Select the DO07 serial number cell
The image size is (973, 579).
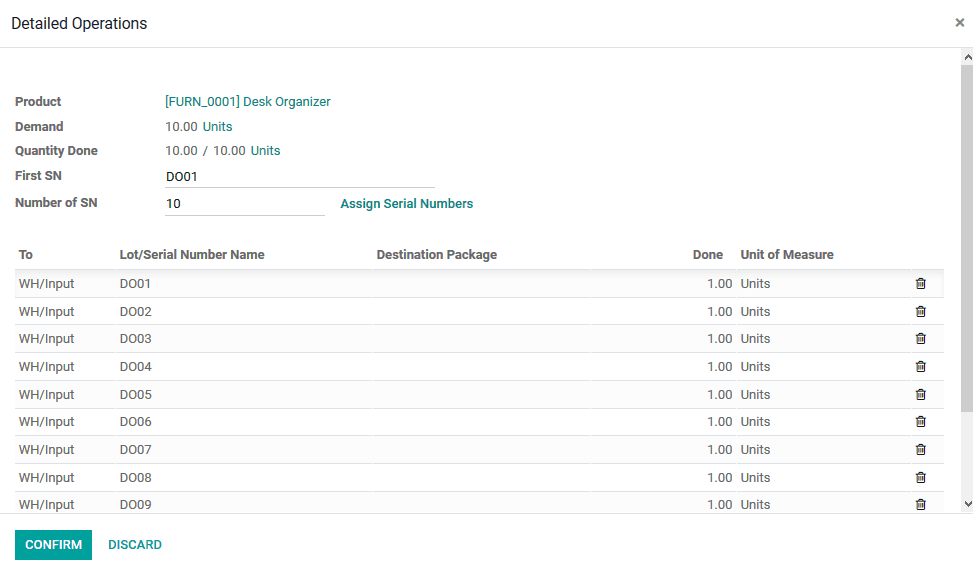(244, 450)
